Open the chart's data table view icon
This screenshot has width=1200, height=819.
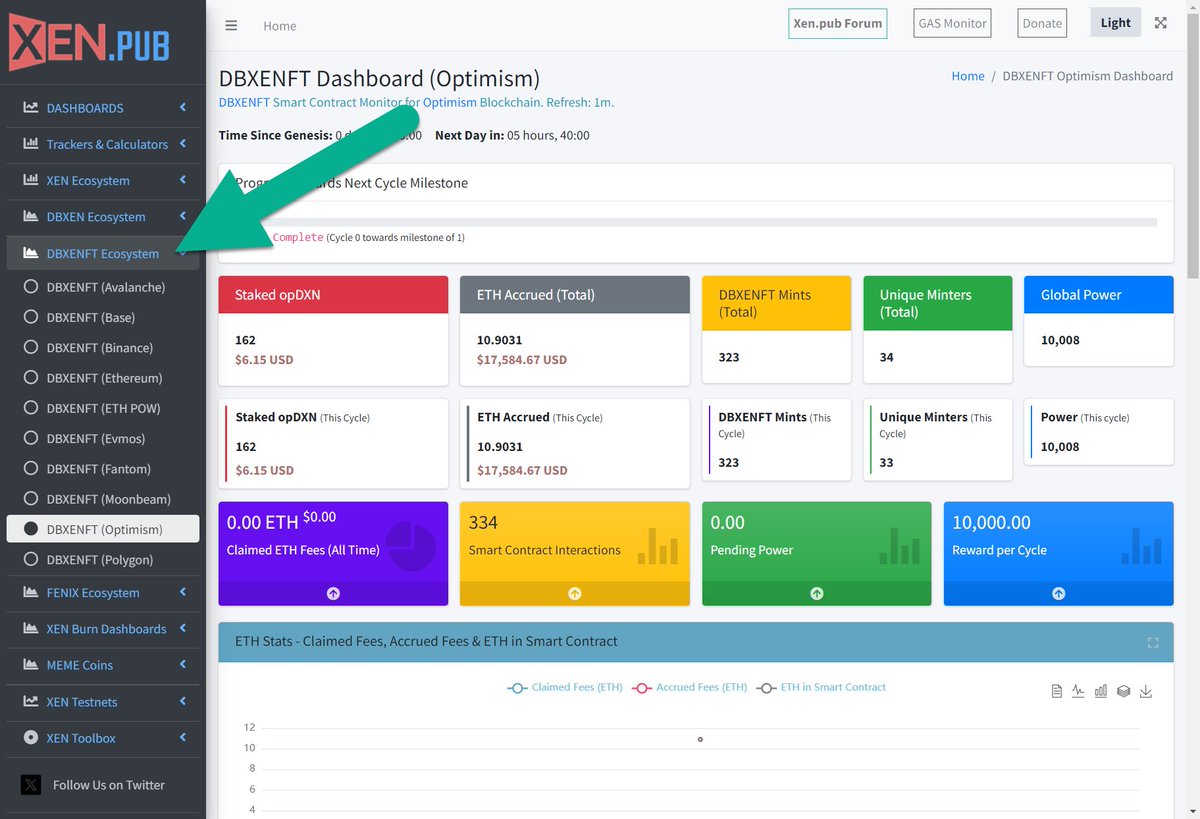point(1056,691)
